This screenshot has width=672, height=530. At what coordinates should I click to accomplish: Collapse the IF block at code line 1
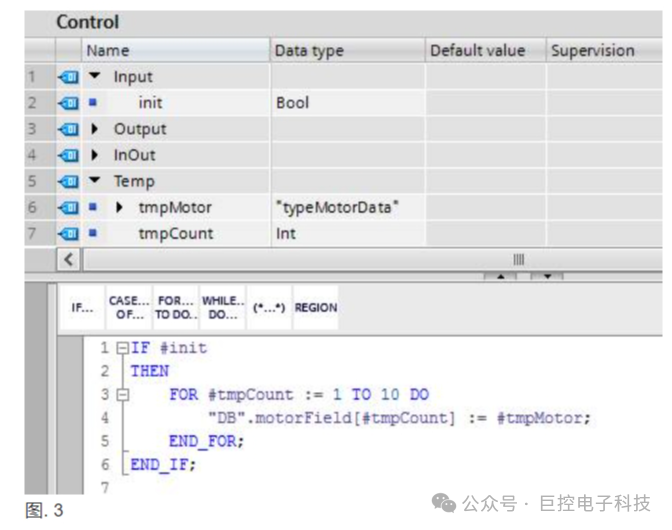pos(123,348)
